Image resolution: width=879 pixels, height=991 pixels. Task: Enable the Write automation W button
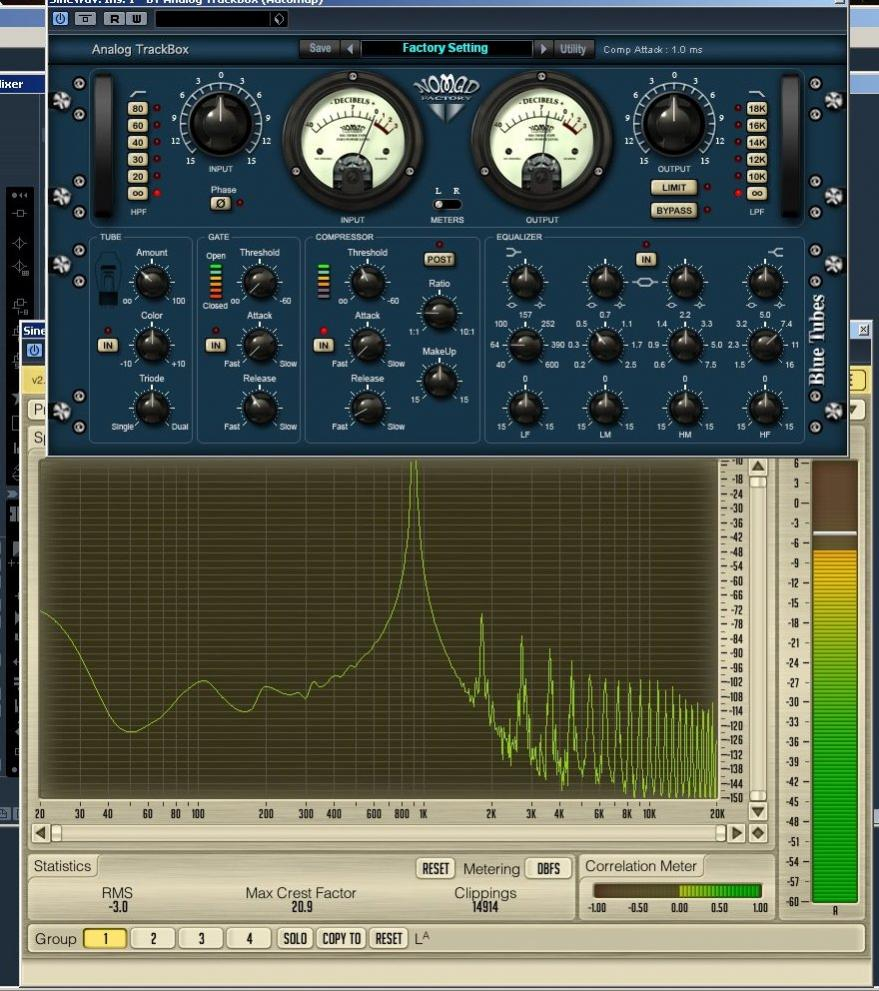tap(136, 18)
